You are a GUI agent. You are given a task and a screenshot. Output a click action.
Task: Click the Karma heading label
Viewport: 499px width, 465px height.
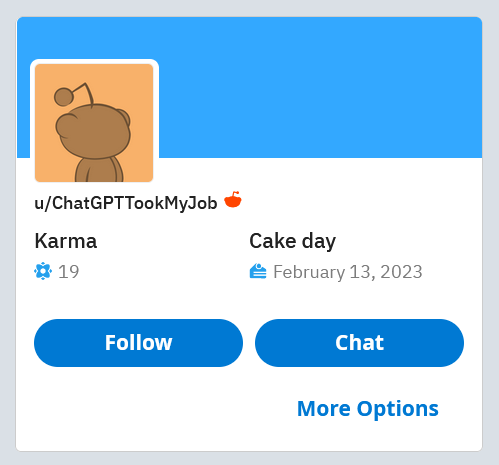(66, 241)
